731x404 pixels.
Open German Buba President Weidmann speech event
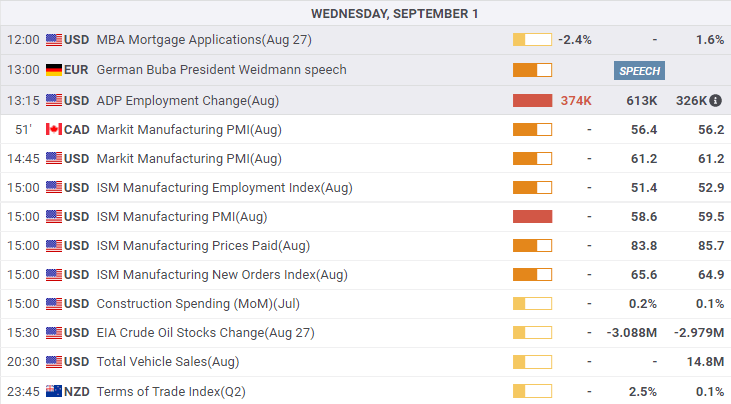(221, 70)
